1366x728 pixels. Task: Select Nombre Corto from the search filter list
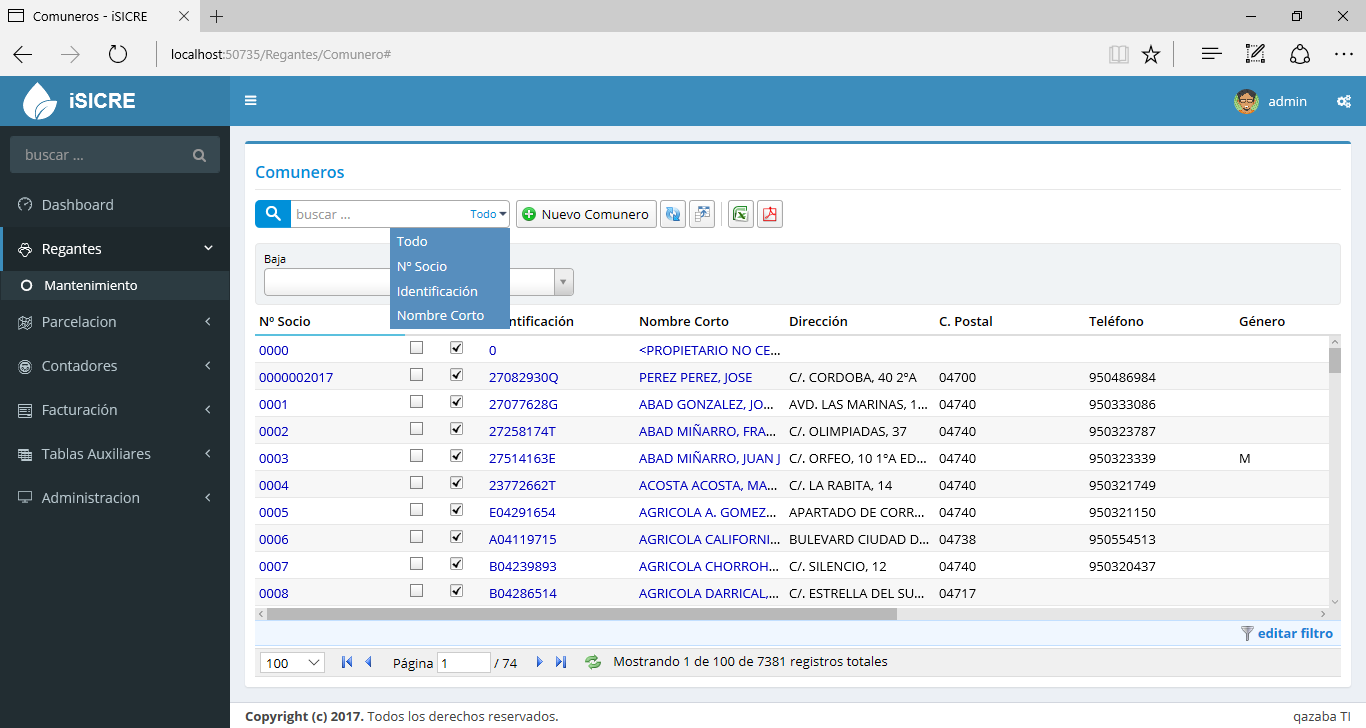(x=440, y=316)
